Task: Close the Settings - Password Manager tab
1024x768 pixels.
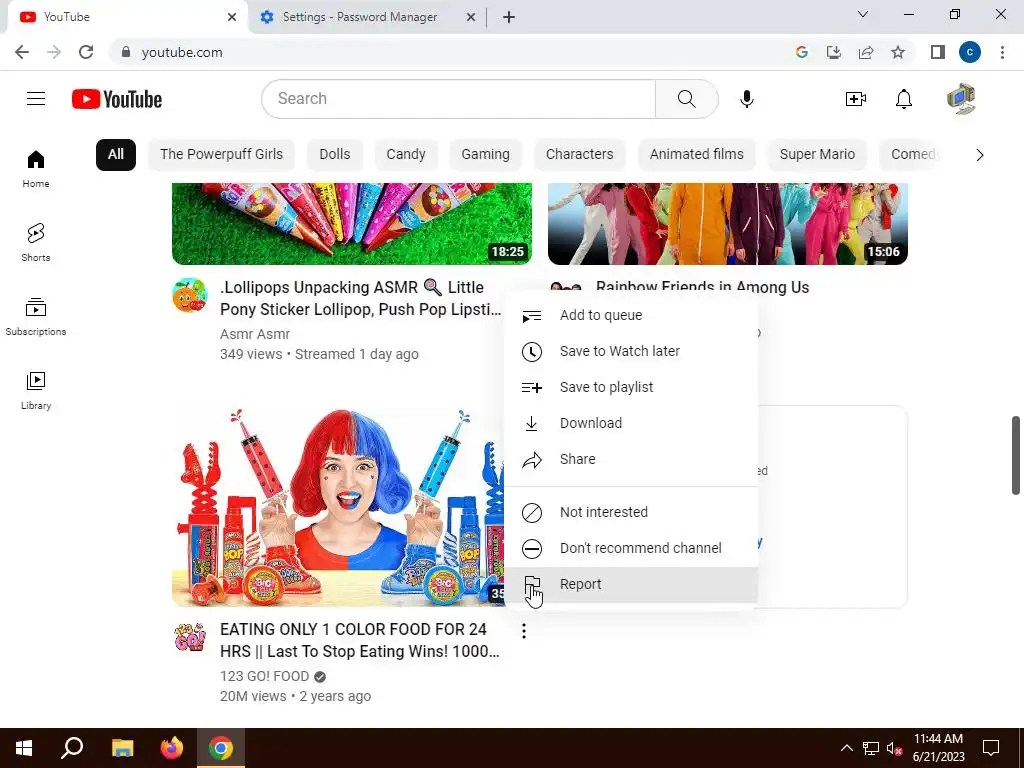Action: click(471, 17)
